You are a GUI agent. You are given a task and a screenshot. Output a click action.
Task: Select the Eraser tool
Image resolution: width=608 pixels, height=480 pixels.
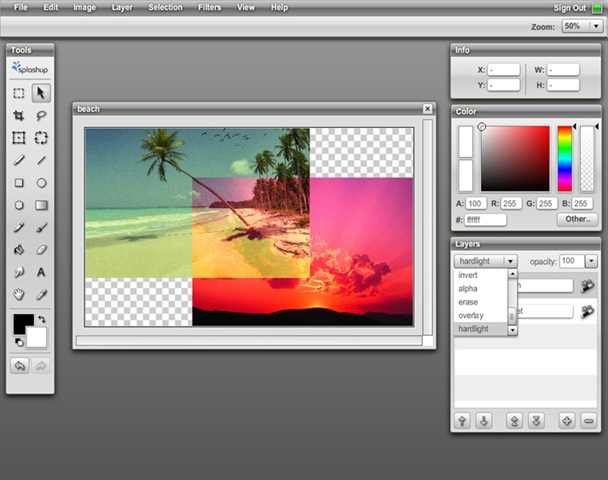(x=41, y=250)
